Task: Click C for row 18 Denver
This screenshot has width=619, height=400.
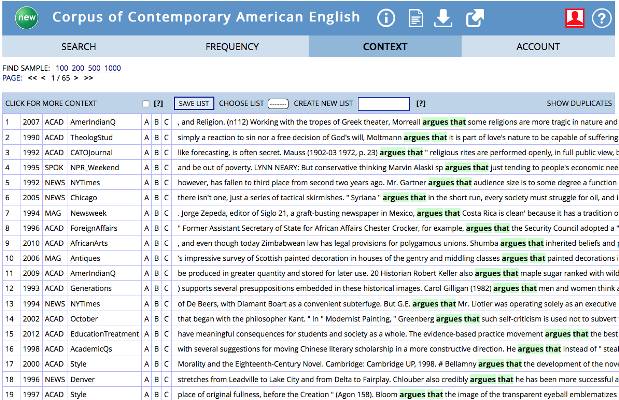Action: [x=166, y=379]
